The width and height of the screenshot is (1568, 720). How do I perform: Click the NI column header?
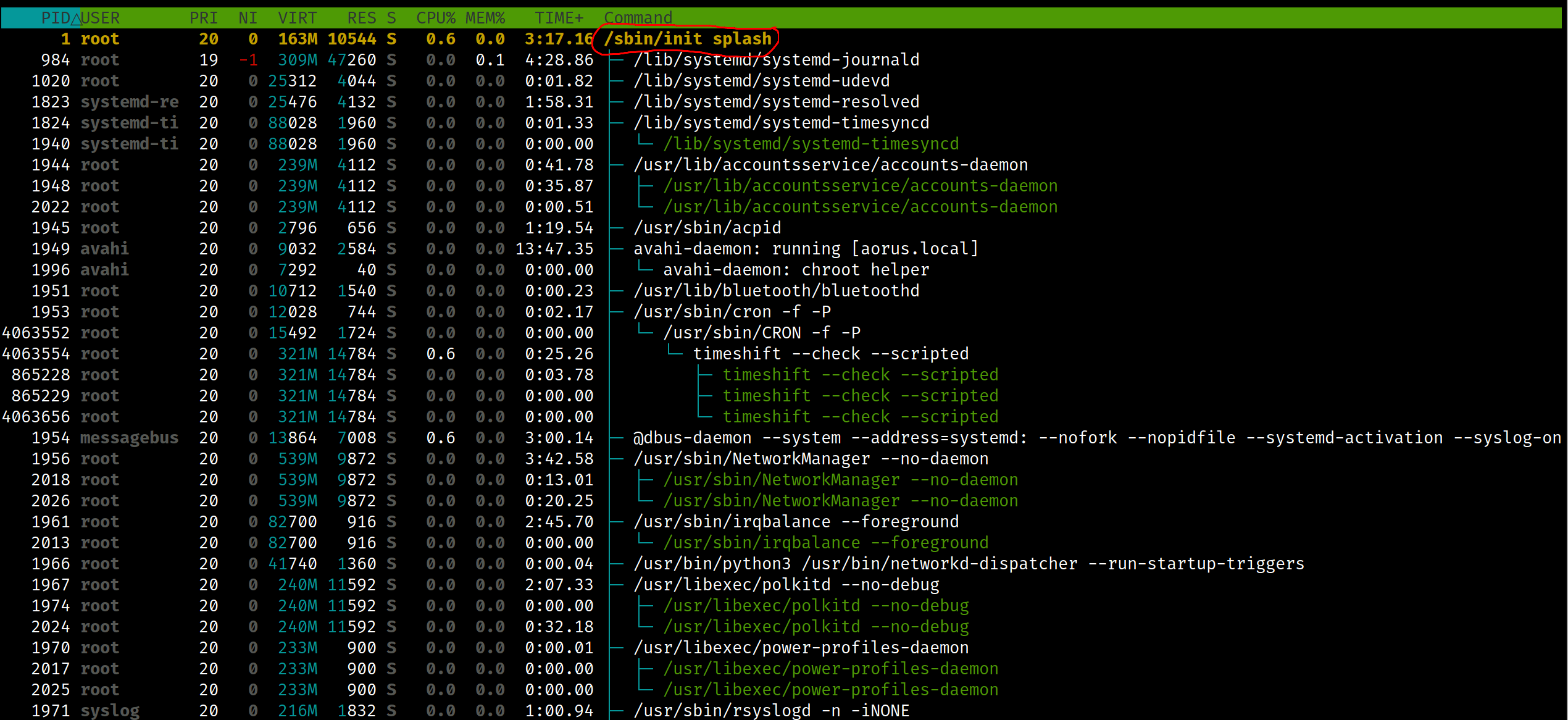(x=247, y=17)
